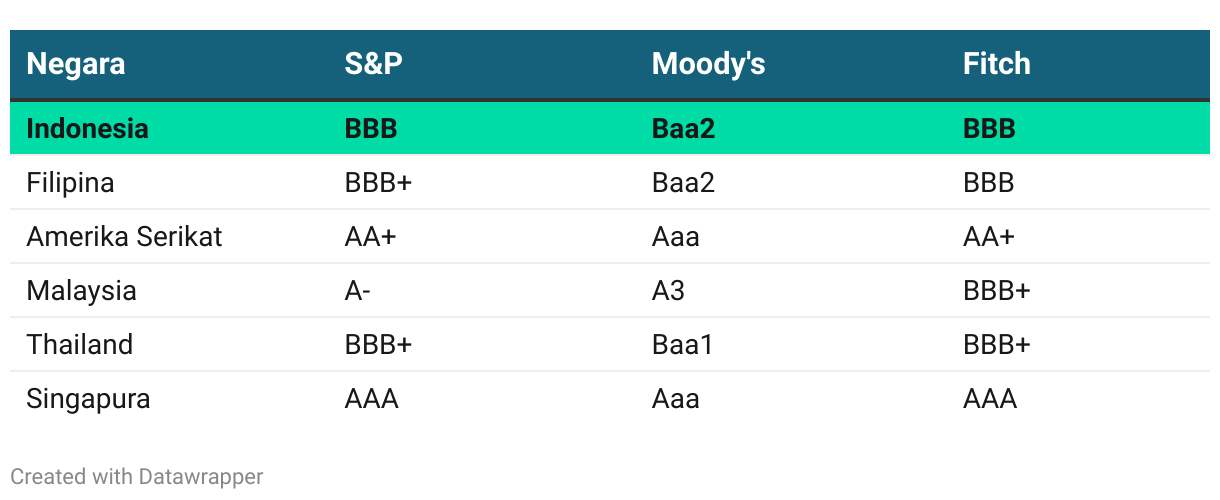Screen dimensions: 1220x500
Task: Click the Malaysia country cell
Action: tap(81, 291)
